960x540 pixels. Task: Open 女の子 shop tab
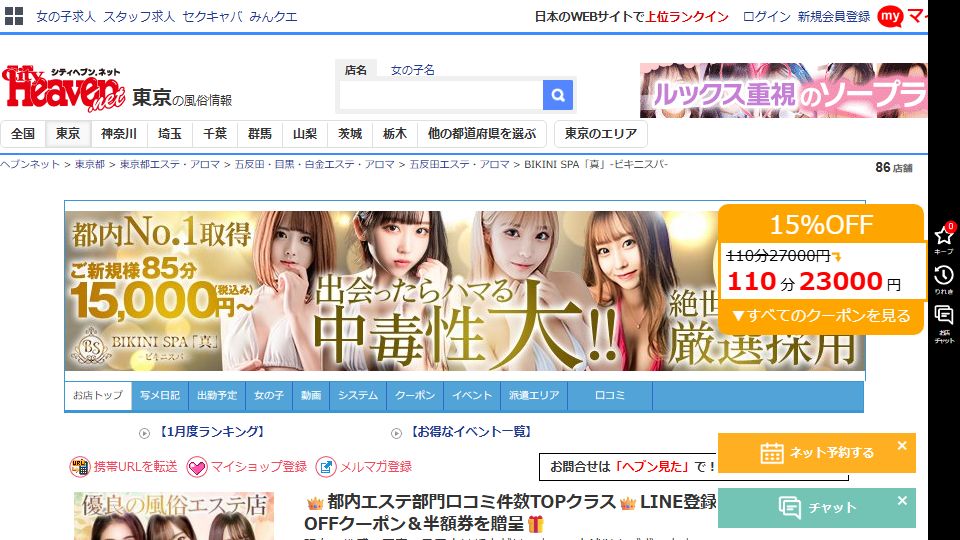(269, 396)
